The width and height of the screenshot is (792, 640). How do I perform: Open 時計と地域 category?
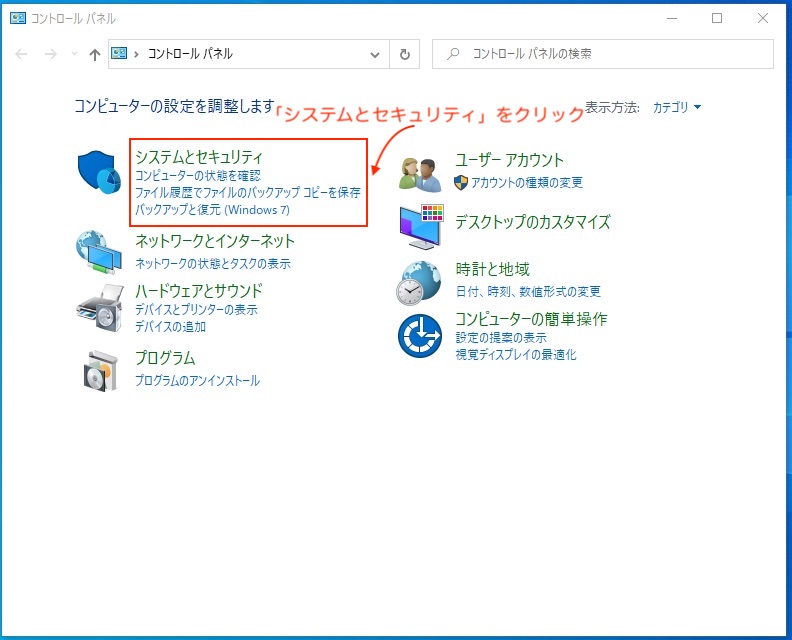pos(492,269)
